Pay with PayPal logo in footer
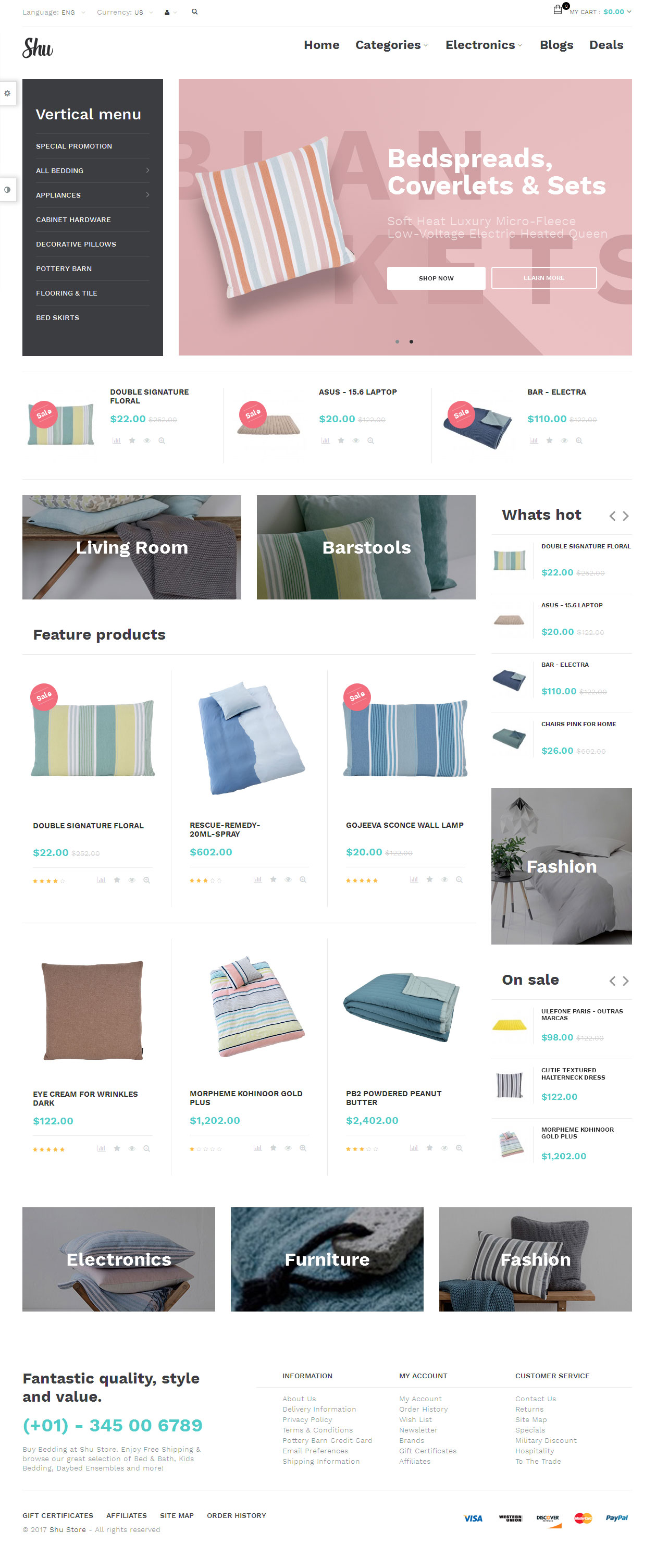656x1568 pixels. coord(616,1517)
